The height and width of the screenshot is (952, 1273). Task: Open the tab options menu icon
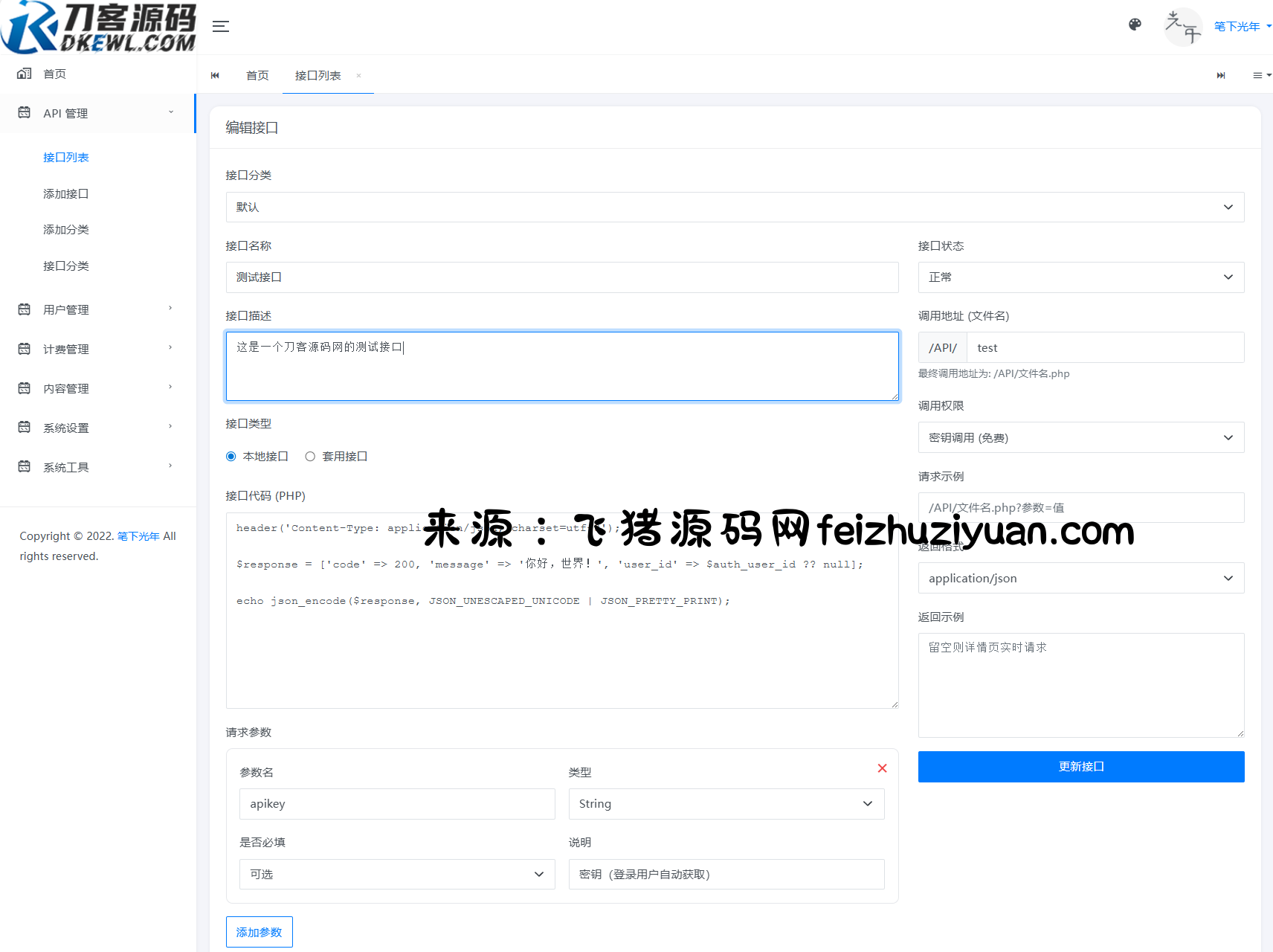[1261, 75]
